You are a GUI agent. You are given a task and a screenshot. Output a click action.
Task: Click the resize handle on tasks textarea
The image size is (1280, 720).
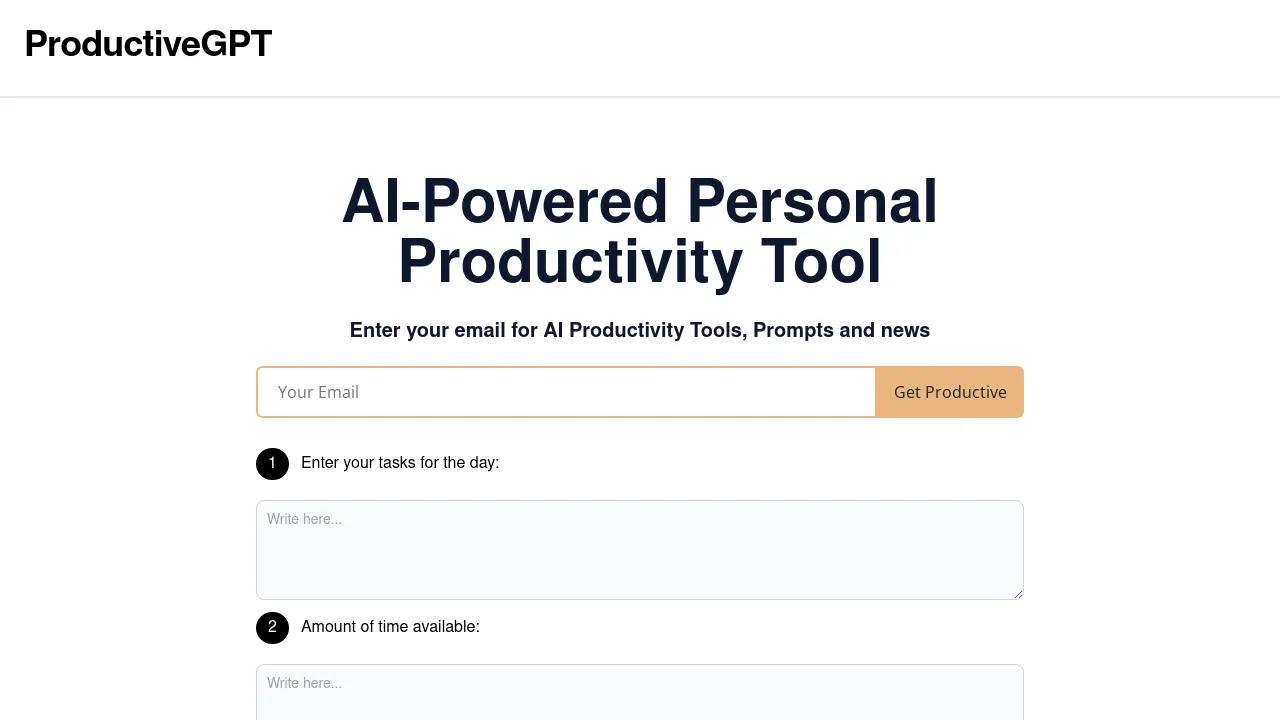pyautogui.click(x=1018, y=594)
